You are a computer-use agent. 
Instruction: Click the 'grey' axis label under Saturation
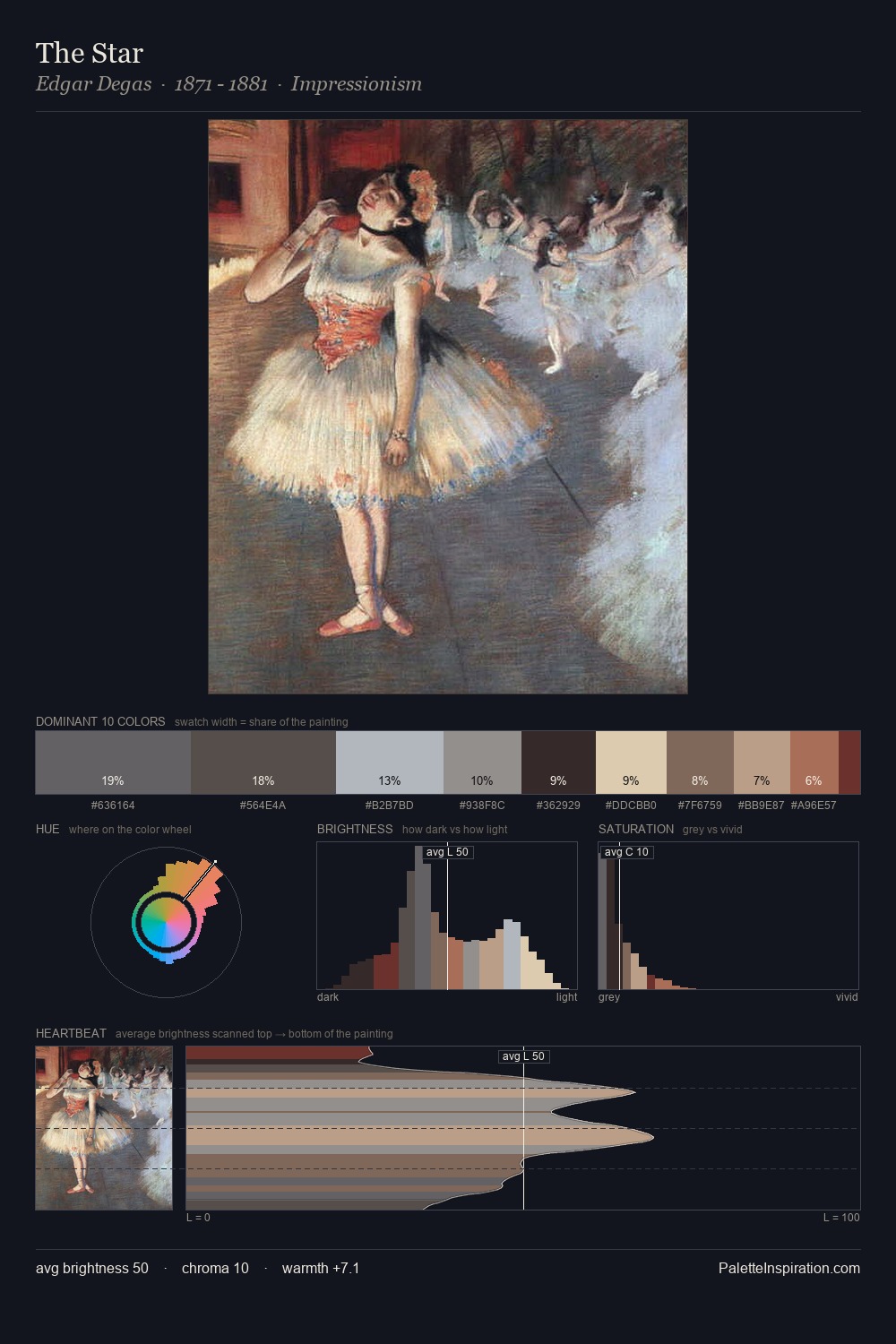coord(609,997)
